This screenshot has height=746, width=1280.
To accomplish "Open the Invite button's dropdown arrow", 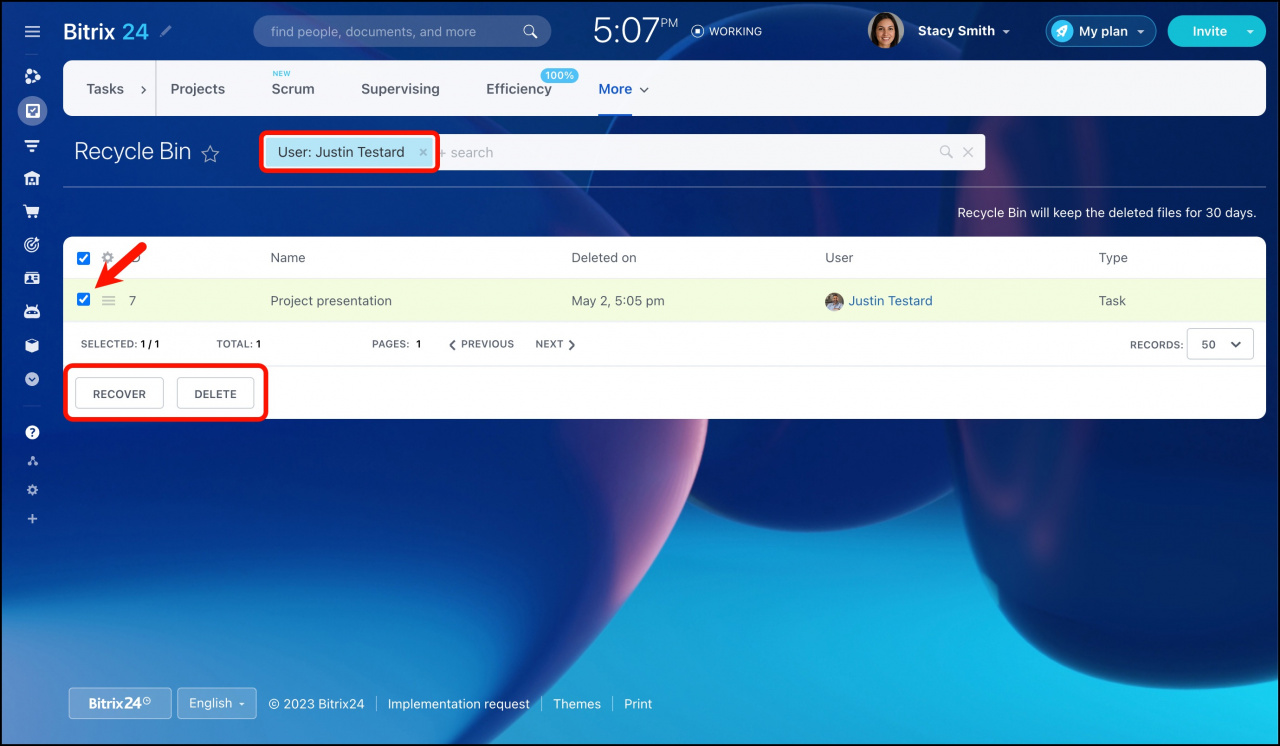I will 1249,32.
